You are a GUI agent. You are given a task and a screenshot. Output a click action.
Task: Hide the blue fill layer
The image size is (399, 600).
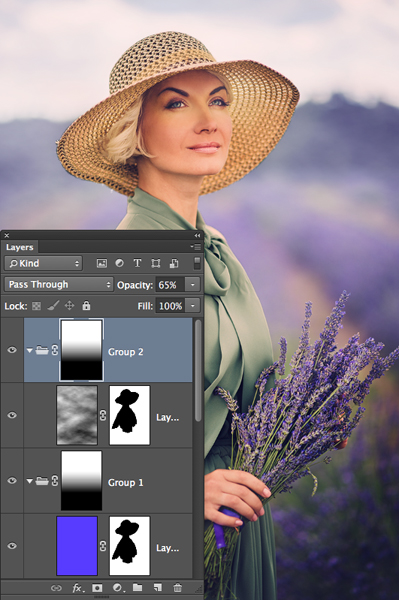[x=12, y=546]
